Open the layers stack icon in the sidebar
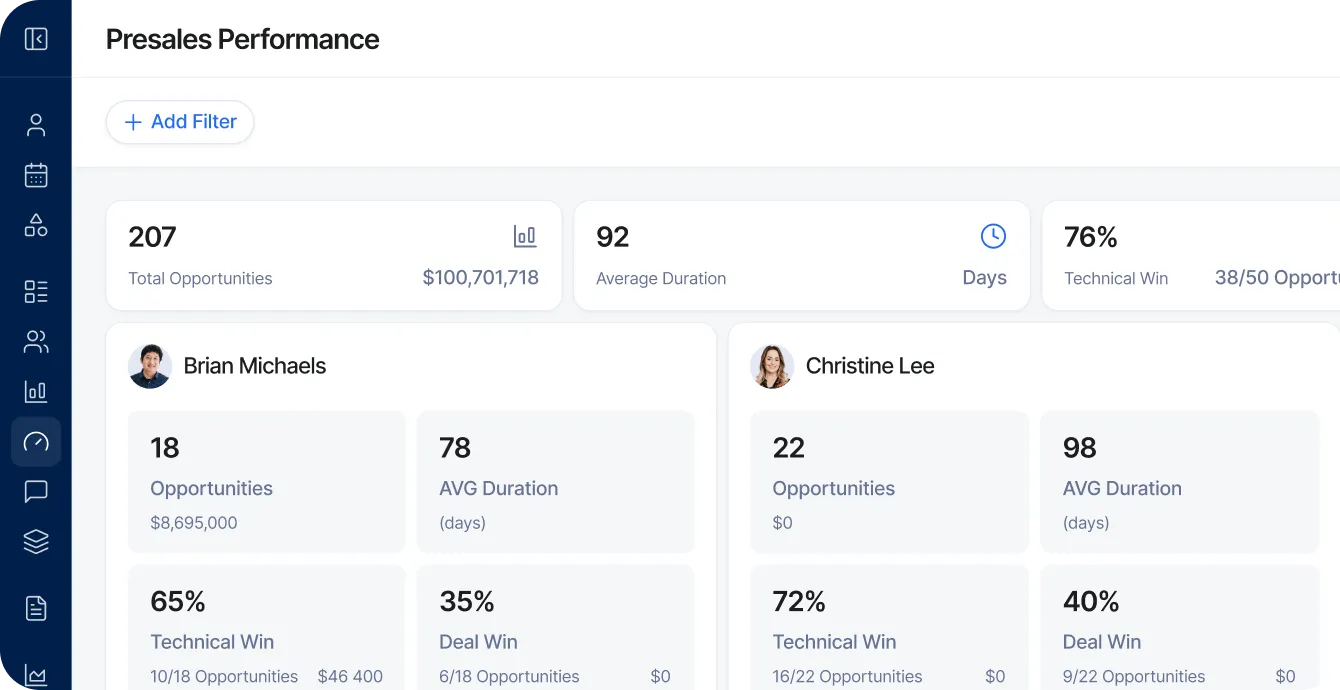 click(36, 541)
